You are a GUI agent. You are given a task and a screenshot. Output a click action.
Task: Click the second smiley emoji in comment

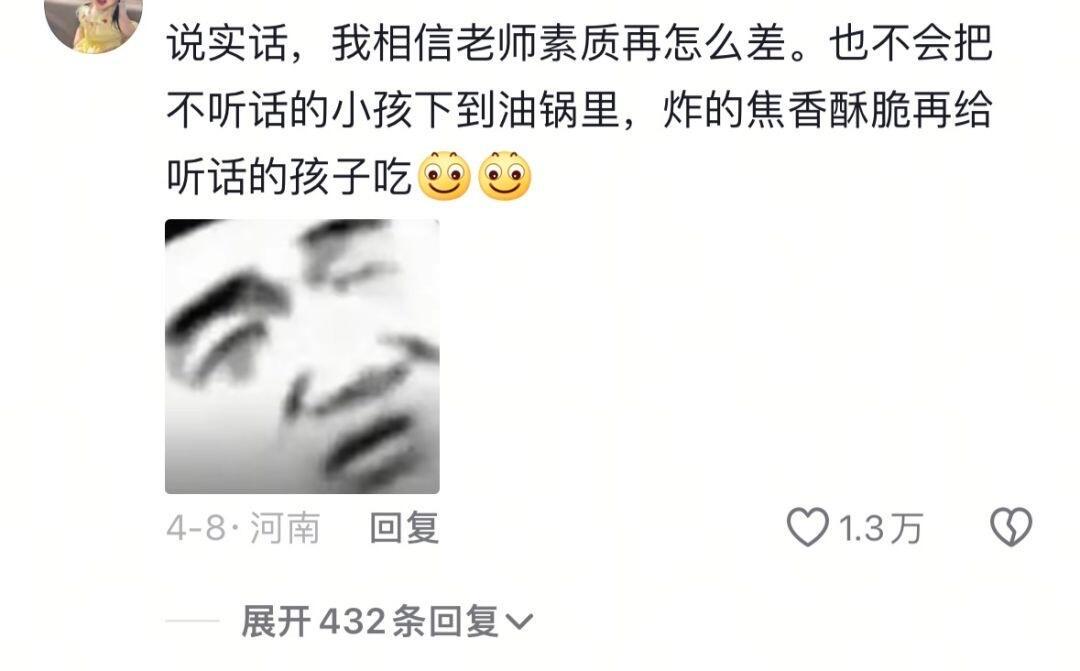(504, 176)
